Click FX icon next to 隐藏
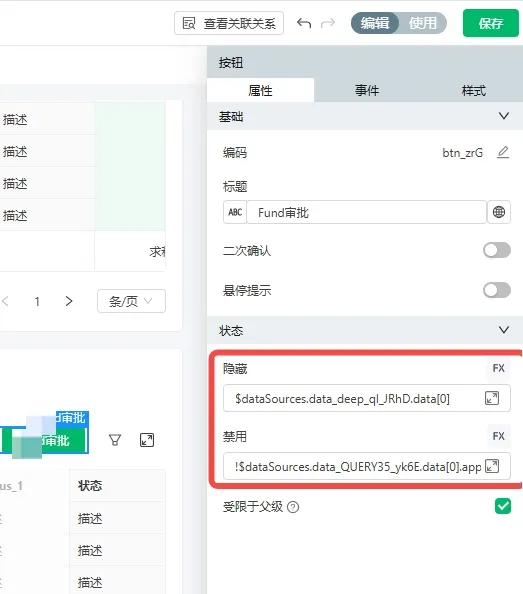Viewport: 523px width, 594px height. 498,368
